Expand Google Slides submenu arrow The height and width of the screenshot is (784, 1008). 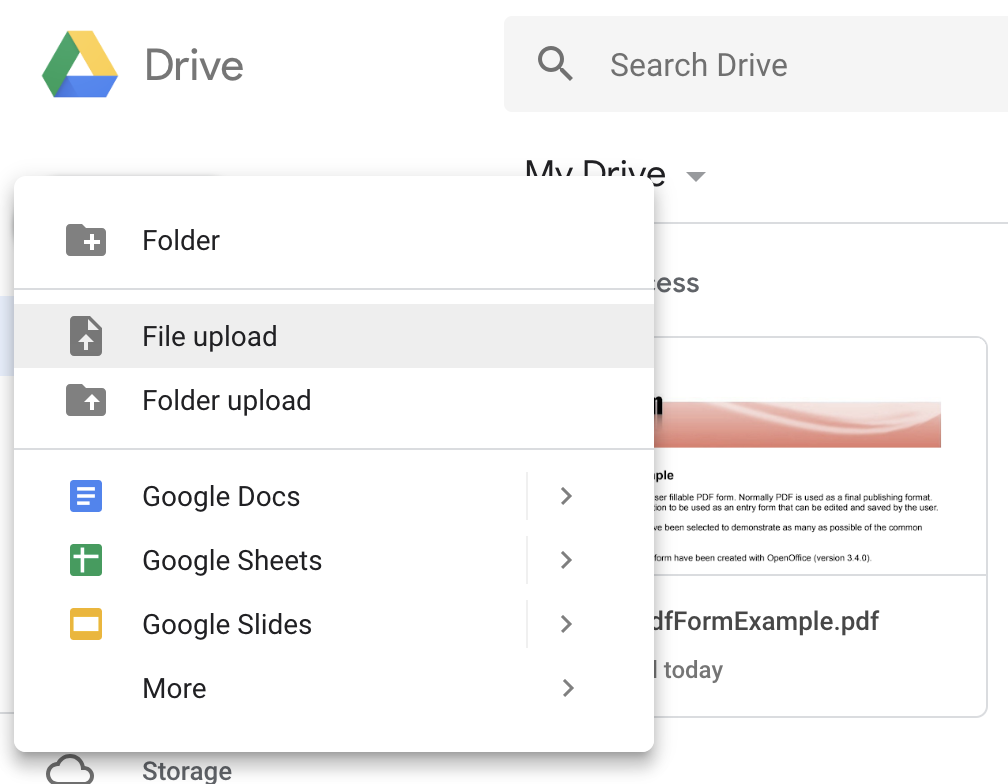(566, 624)
